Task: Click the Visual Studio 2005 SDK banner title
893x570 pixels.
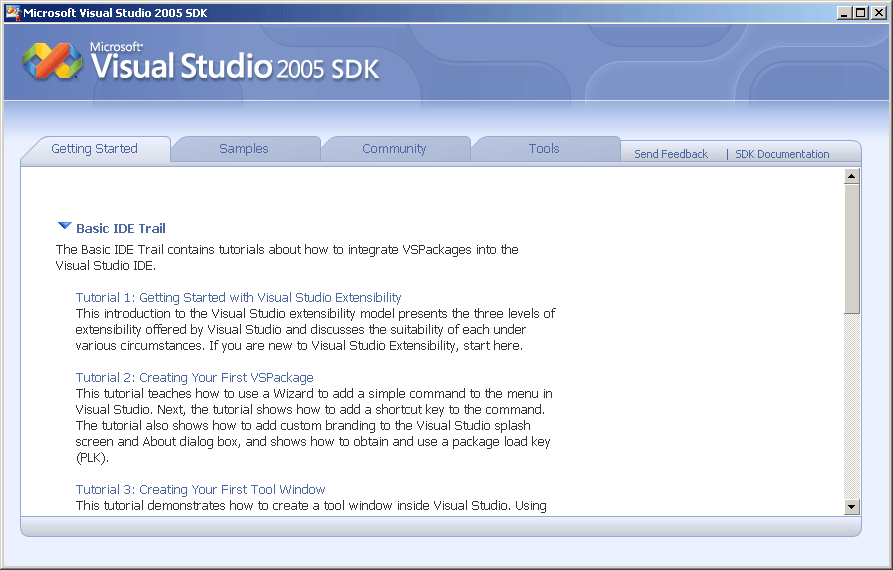Action: tap(235, 62)
